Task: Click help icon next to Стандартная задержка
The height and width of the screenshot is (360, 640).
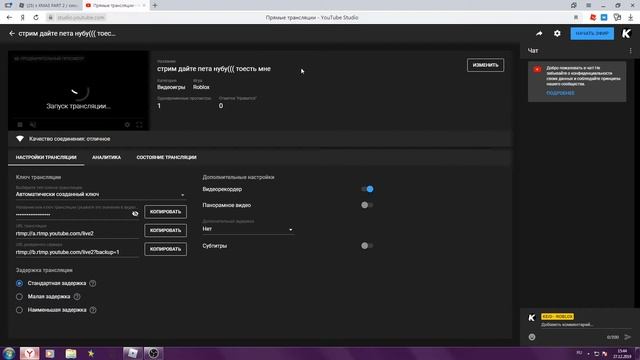Action: click(93, 283)
